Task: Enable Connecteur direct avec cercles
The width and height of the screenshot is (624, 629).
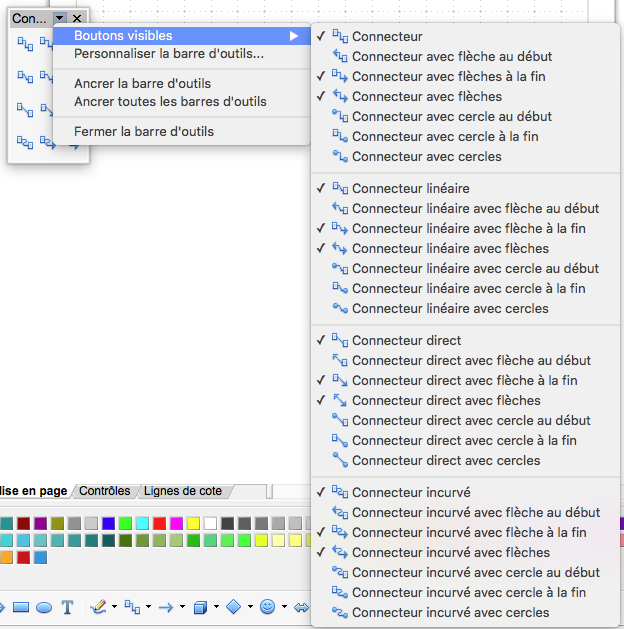Action: (x=466, y=461)
